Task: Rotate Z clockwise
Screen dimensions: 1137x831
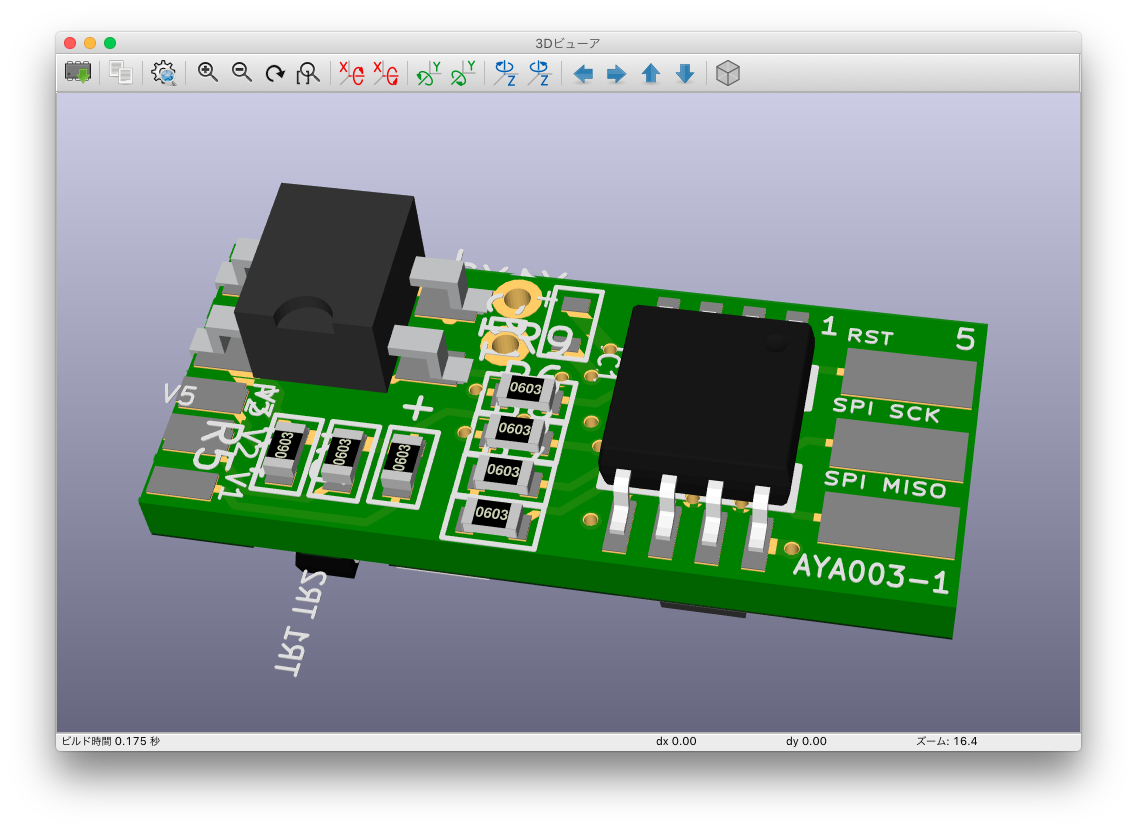Action: tap(505, 73)
